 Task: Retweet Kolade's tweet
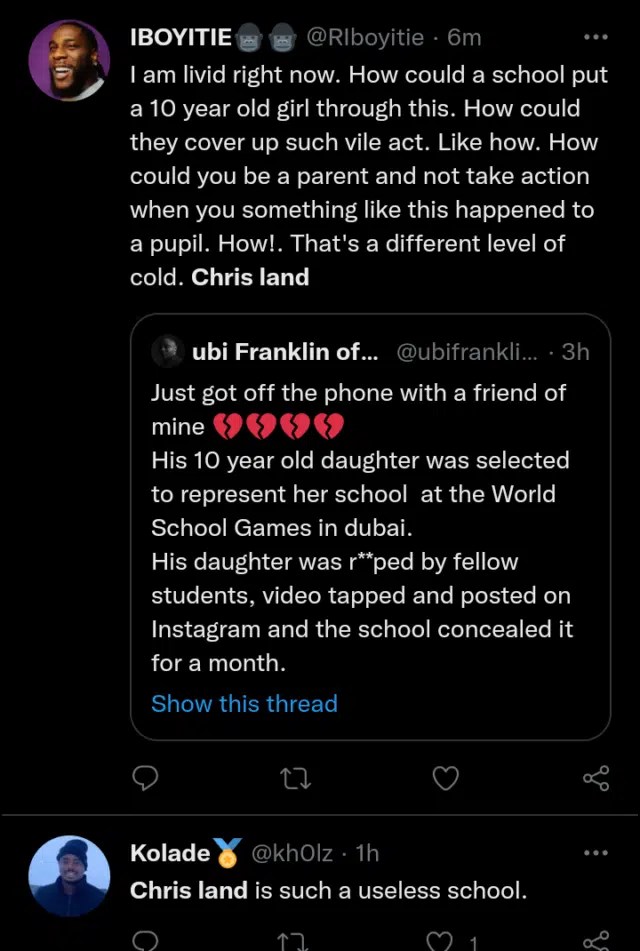click(x=291, y=941)
